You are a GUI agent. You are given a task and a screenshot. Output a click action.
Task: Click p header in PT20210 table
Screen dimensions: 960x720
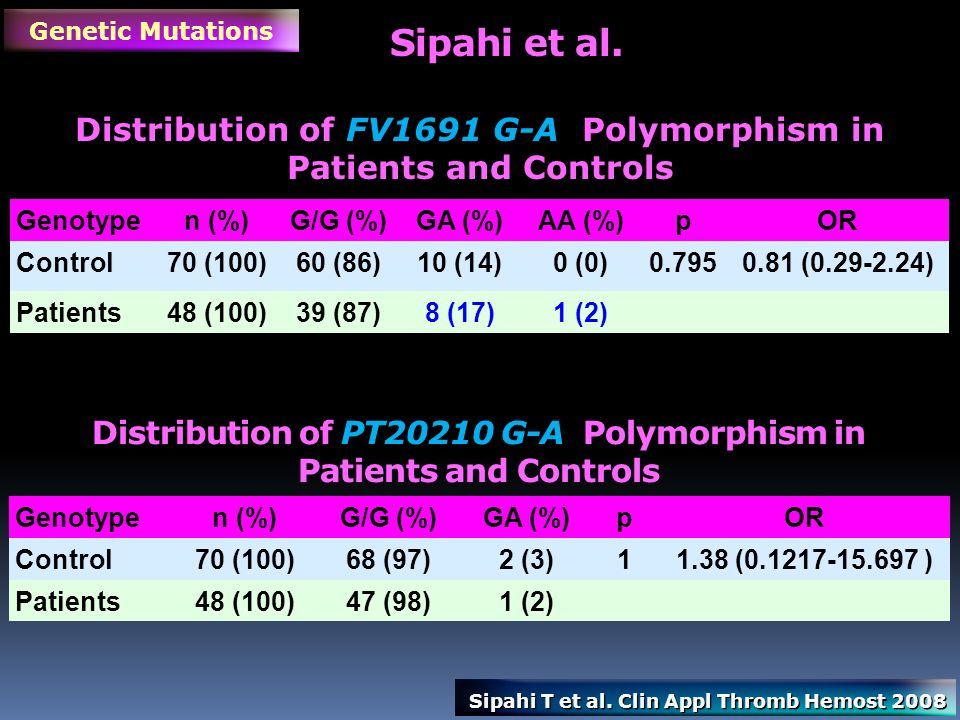(x=624, y=520)
